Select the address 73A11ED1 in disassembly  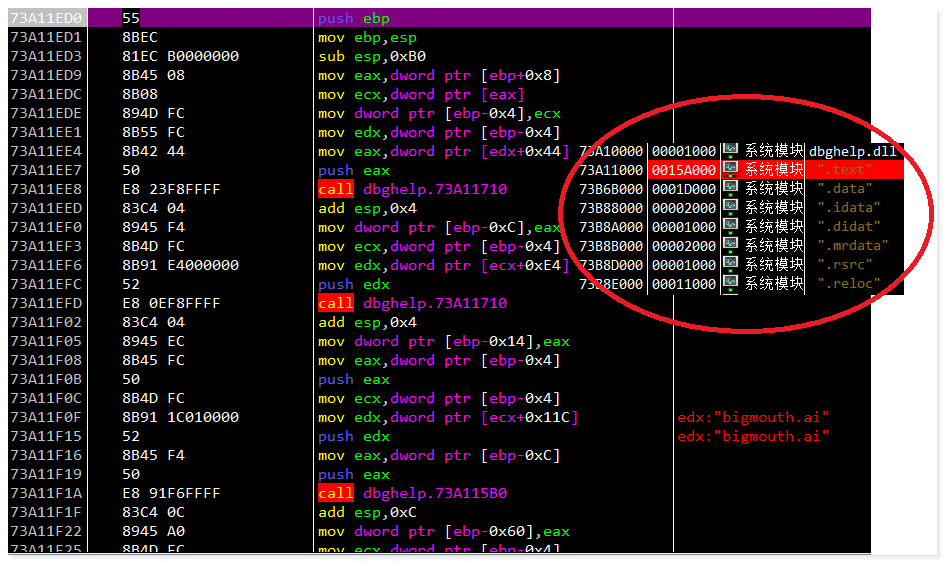(x=46, y=37)
